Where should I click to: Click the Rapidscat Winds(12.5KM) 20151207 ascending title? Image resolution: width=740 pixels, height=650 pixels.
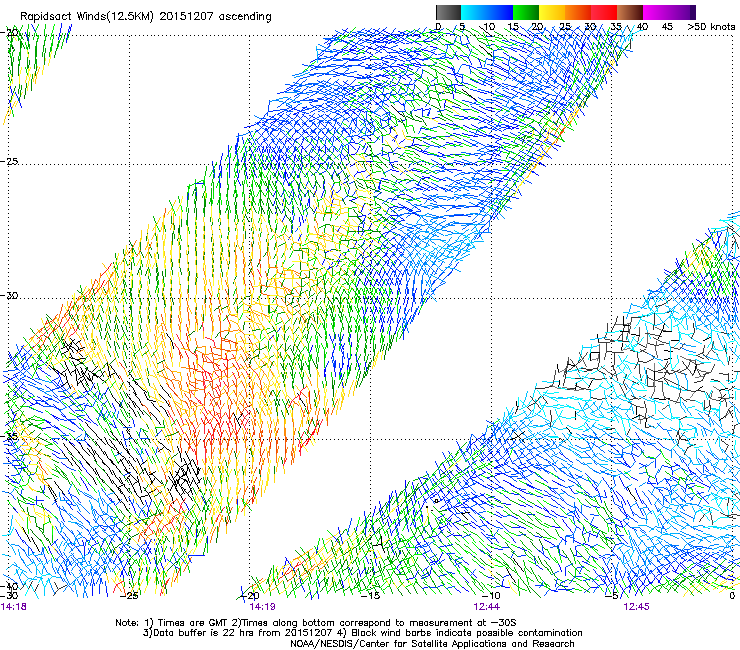click(146, 17)
